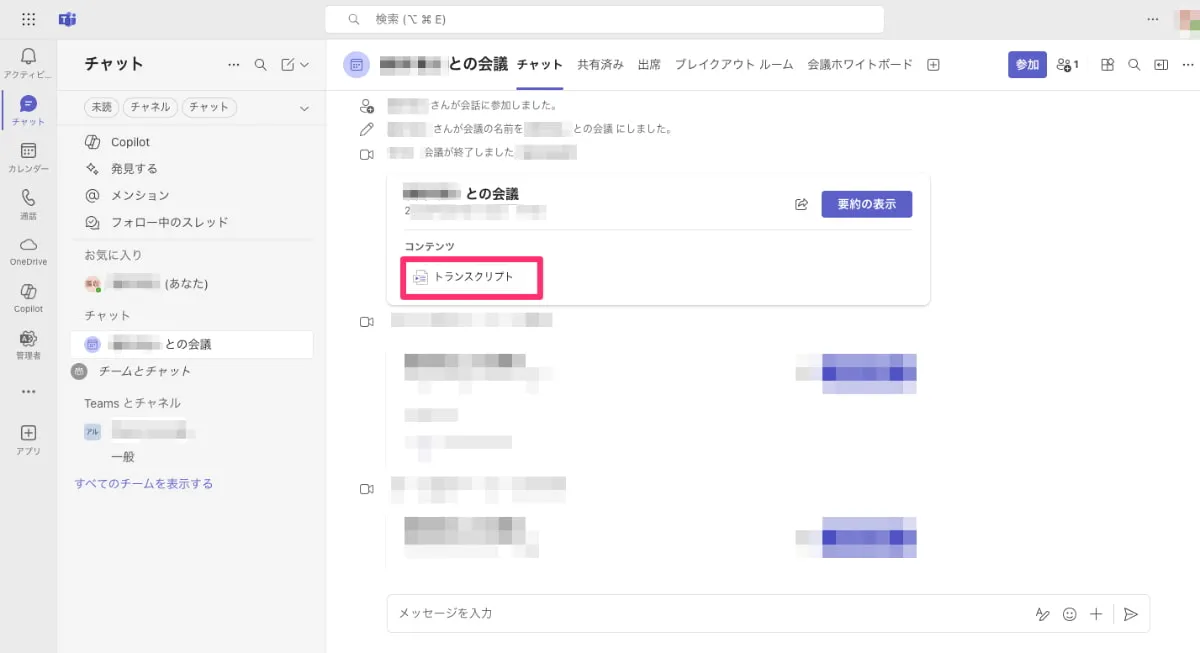Switch to the 共有済み tab
The image size is (1200, 653).
point(600,64)
